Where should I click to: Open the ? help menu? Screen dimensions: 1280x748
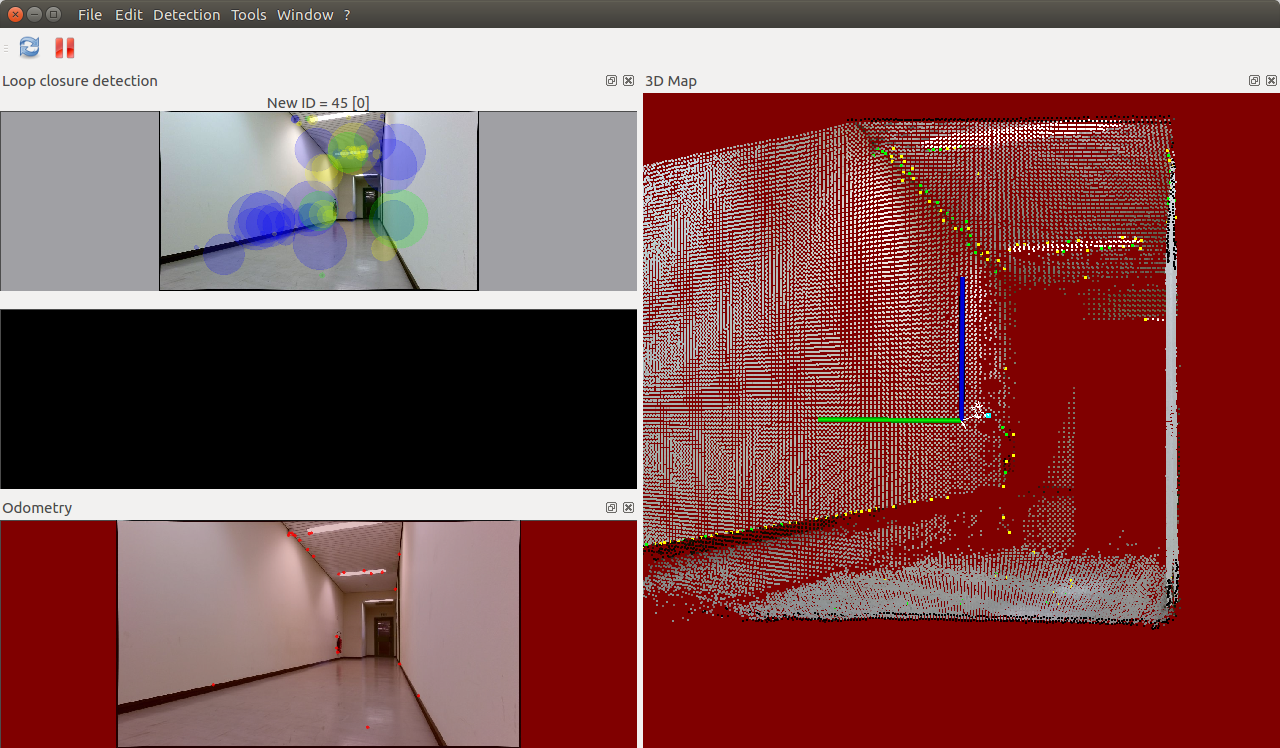click(347, 15)
